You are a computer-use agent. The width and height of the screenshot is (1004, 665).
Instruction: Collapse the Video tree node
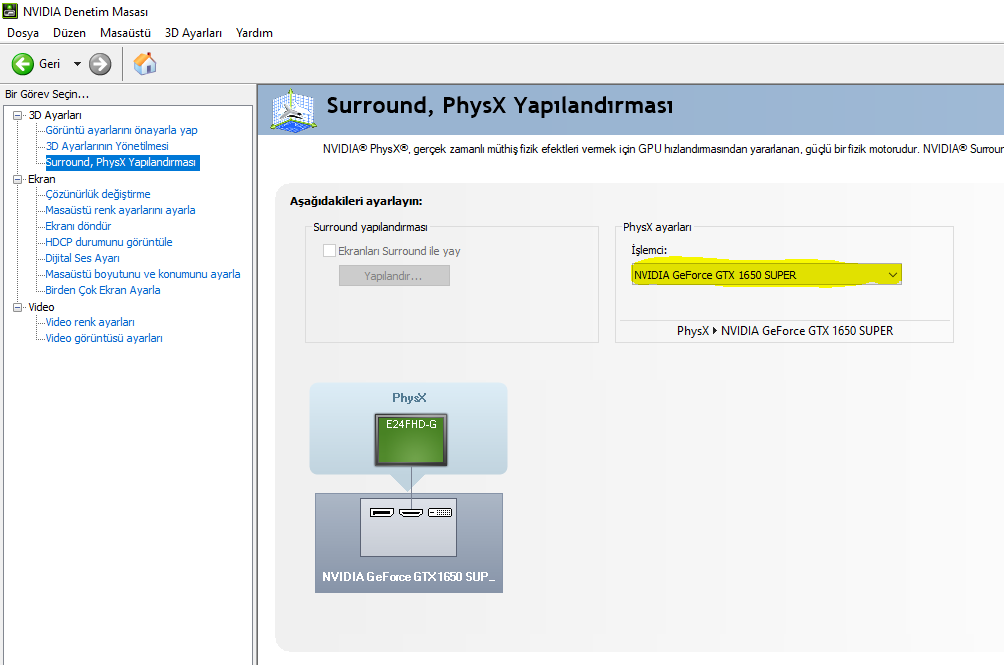(x=17, y=307)
